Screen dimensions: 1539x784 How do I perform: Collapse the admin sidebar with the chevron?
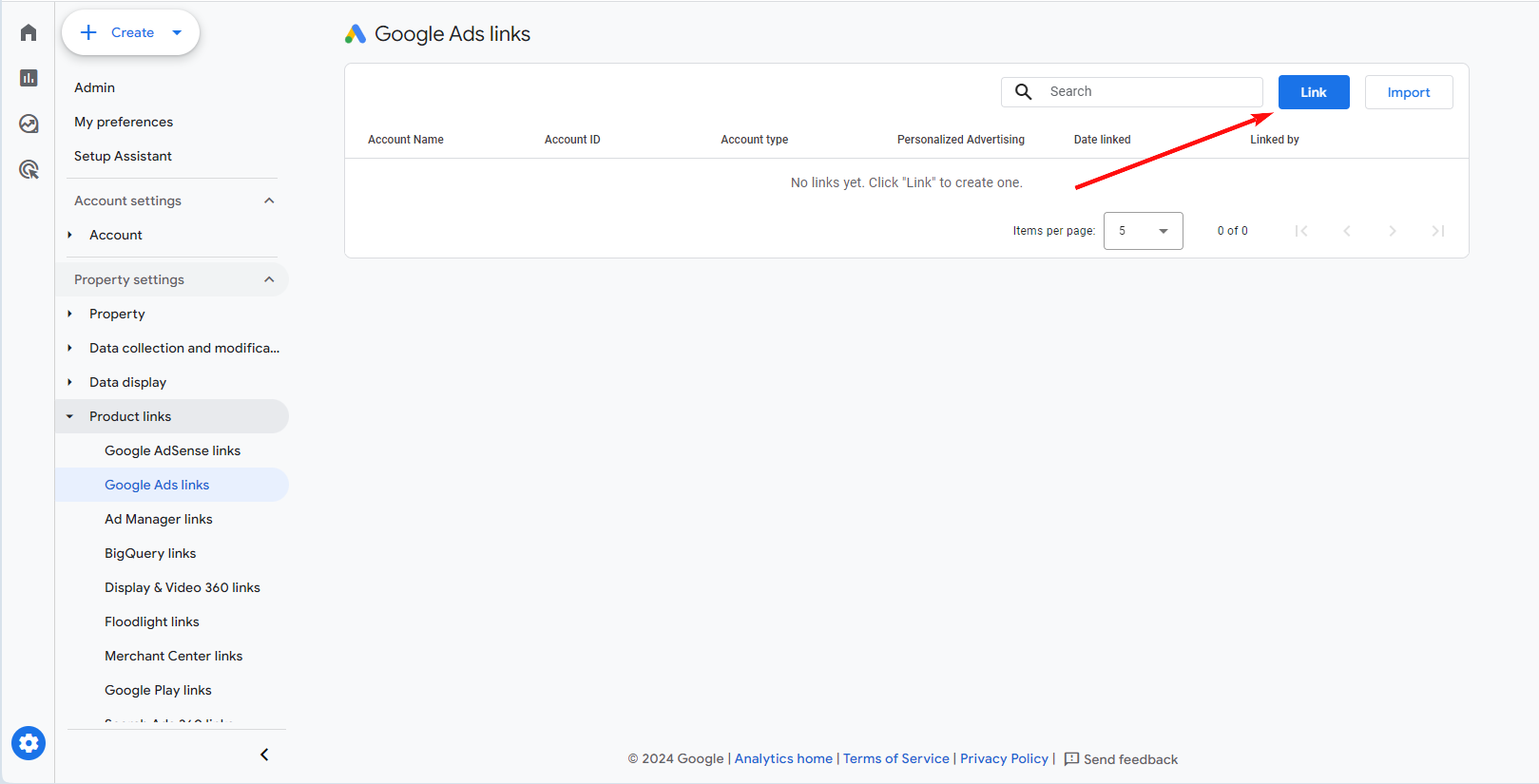tap(264, 755)
